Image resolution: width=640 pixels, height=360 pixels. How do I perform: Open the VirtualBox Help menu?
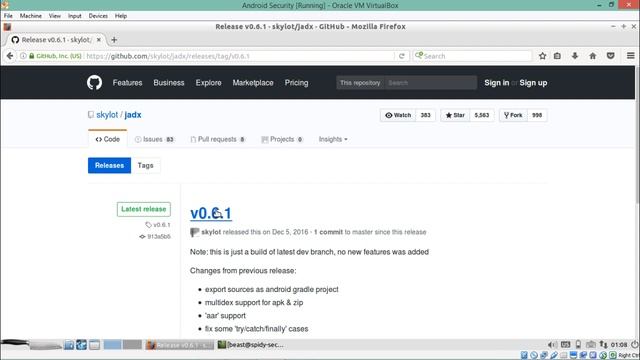coord(121,16)
